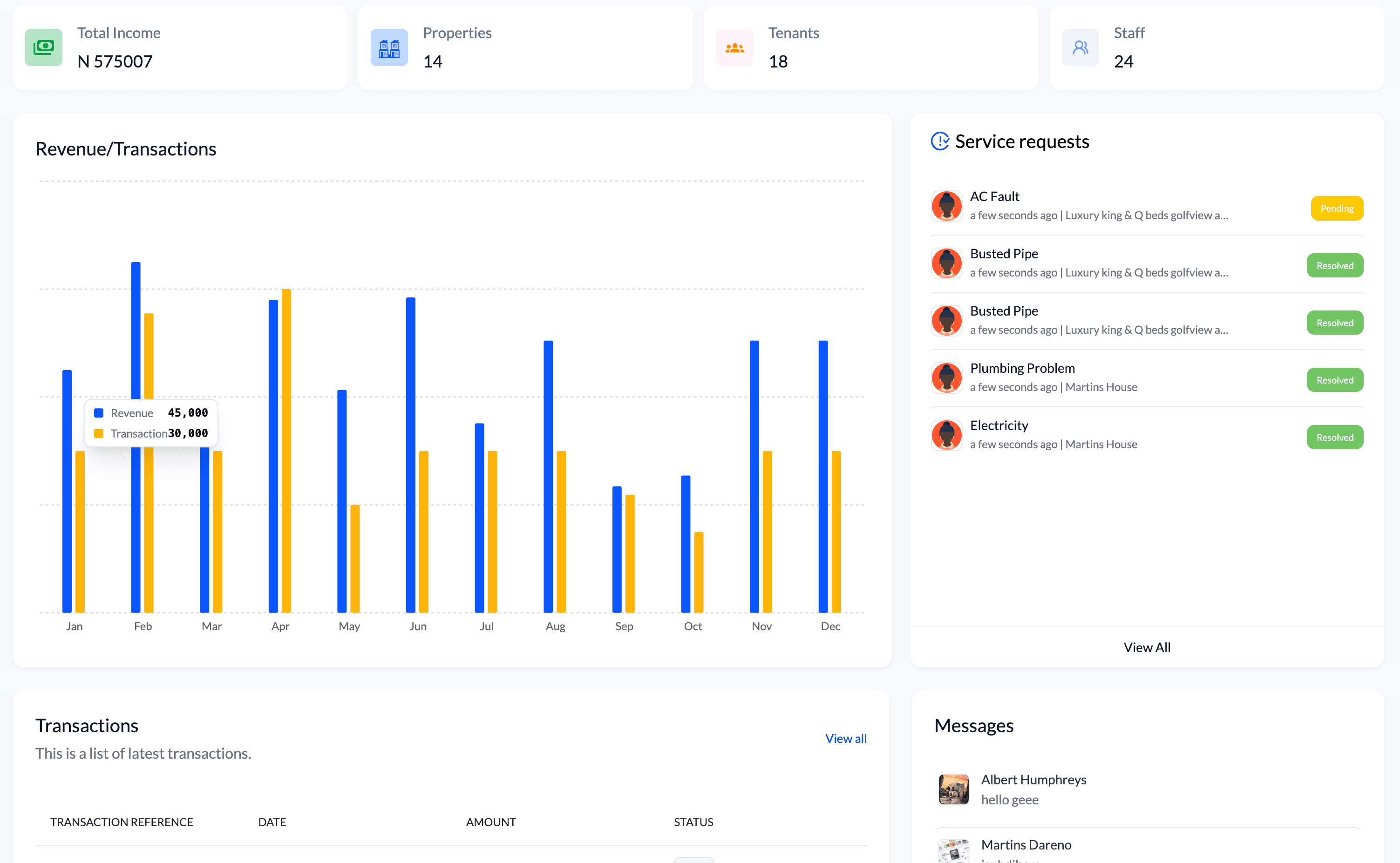Click the April orange transaction bar

click(286, 450)
